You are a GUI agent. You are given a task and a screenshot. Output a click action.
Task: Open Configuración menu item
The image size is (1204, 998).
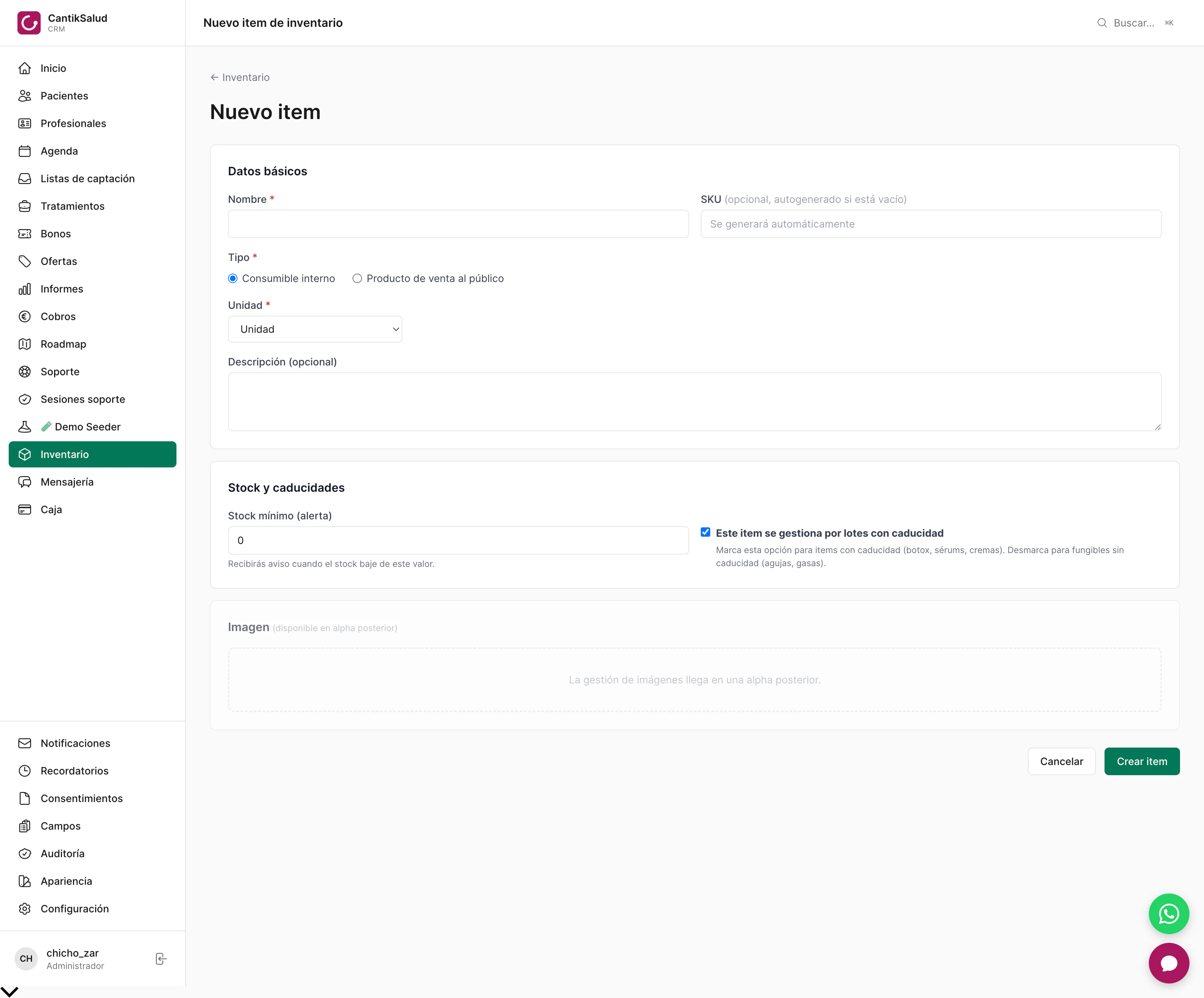pyautogui.click(x=92, y=909)
